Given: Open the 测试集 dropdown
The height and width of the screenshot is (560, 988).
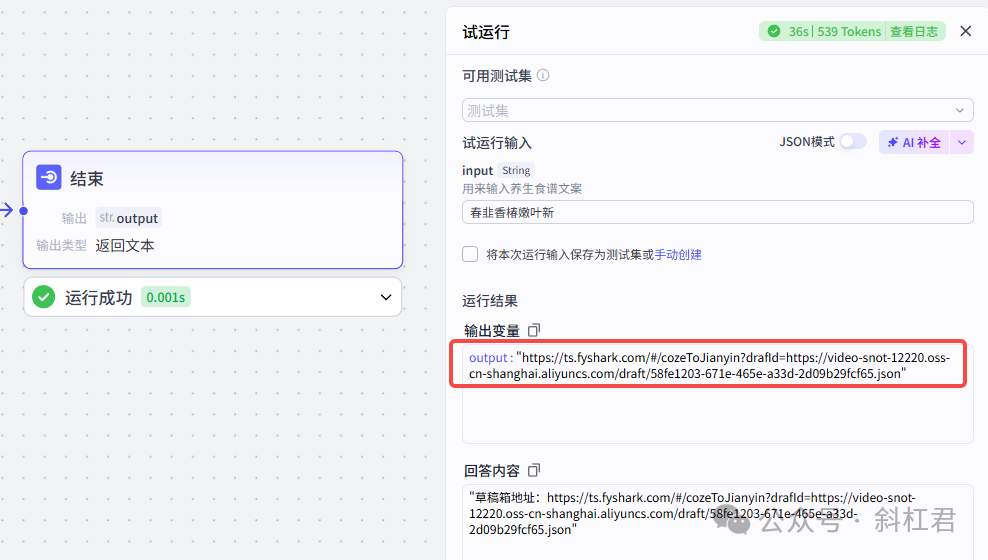Looking at the screenshot, I should click(x=718, y=110).
